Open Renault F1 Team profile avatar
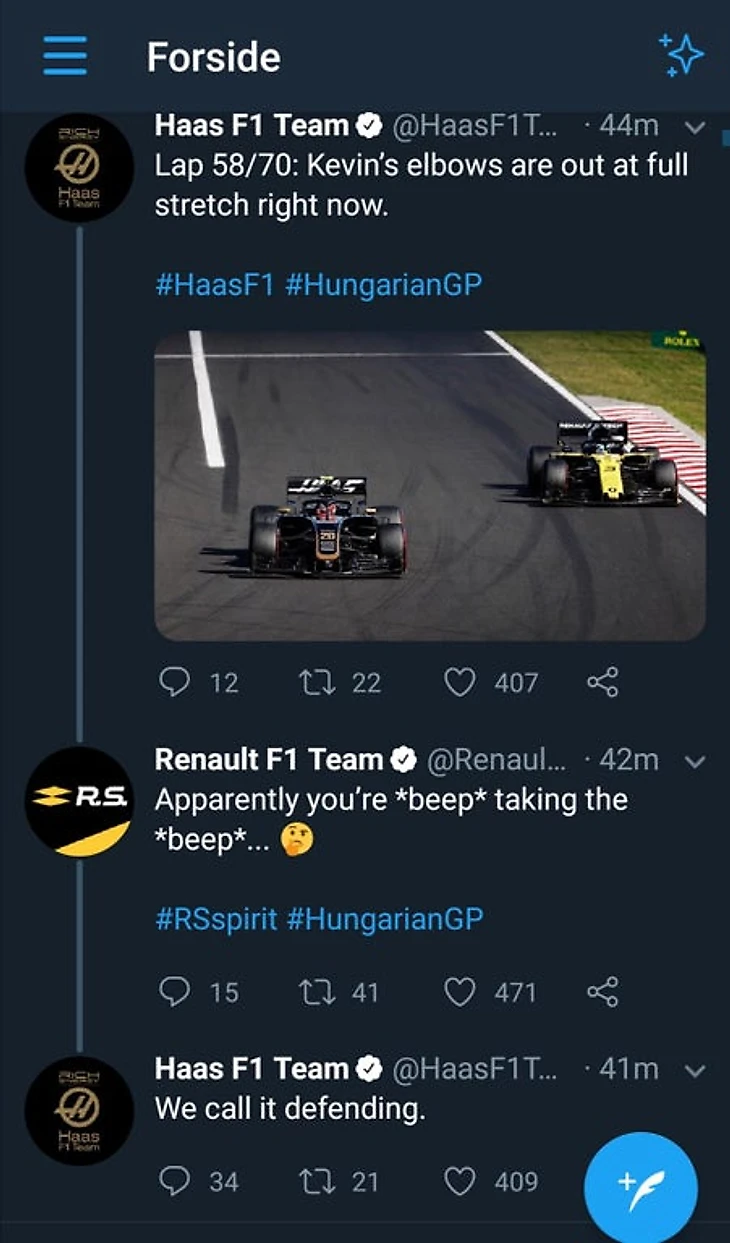The width and height of the screenshot is (730, 1243). [78, 800]
